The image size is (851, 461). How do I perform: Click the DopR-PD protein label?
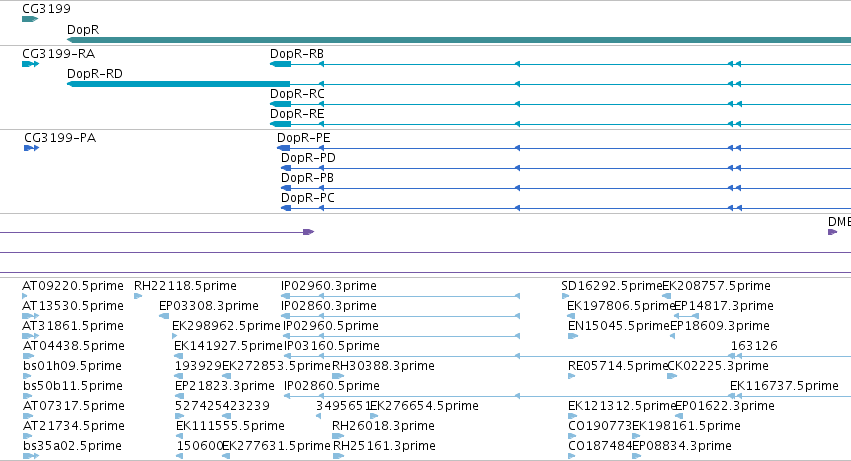tap(308, 158)
